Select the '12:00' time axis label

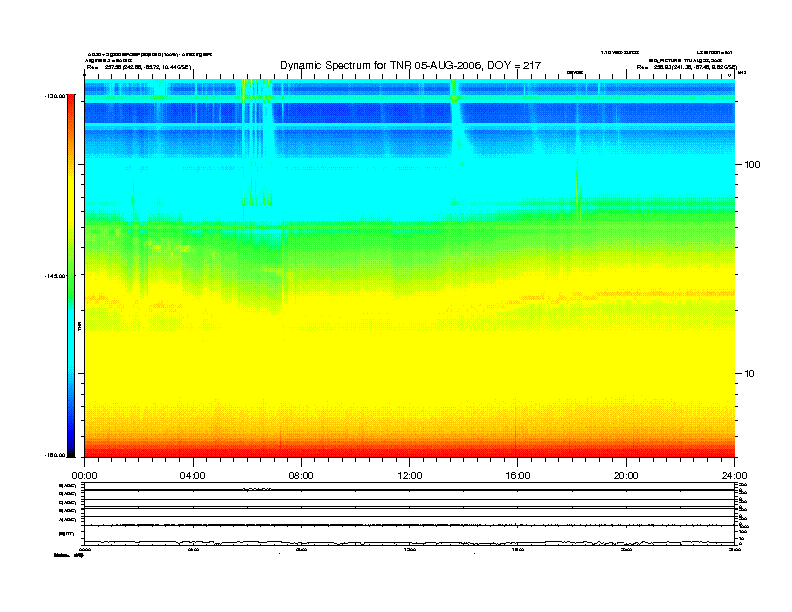pos(410,476)
